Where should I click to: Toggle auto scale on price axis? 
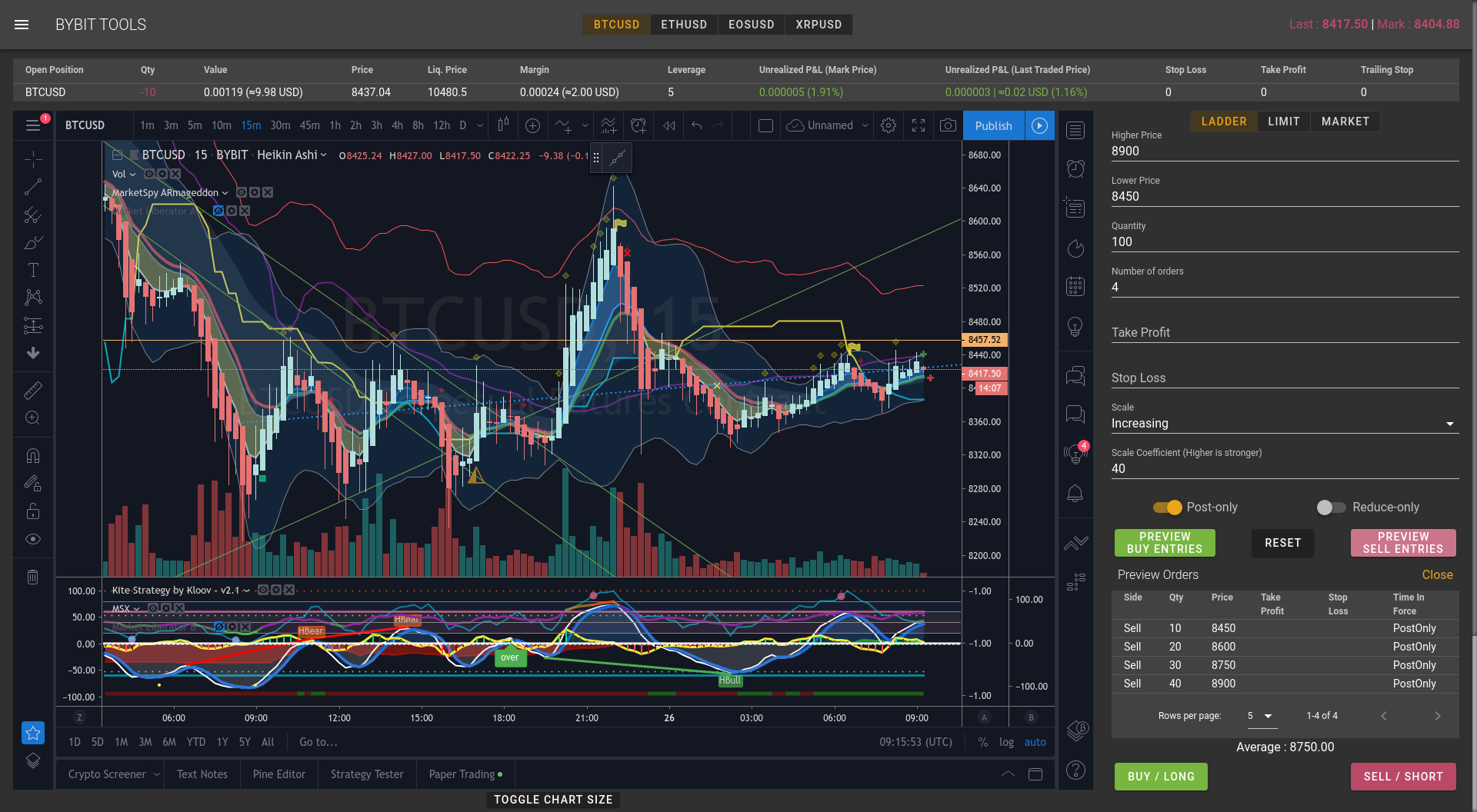point(1035,742)
